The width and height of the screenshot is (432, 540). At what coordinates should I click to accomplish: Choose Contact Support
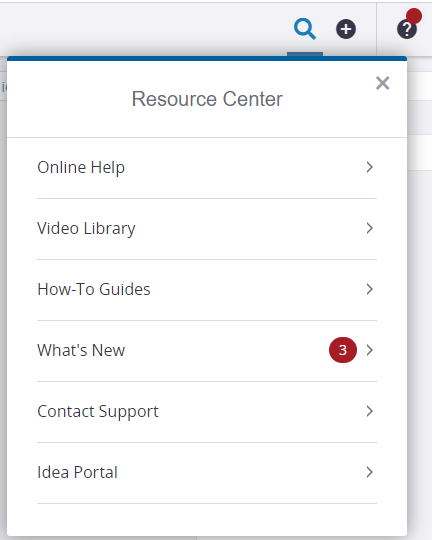tap(207, 412)
